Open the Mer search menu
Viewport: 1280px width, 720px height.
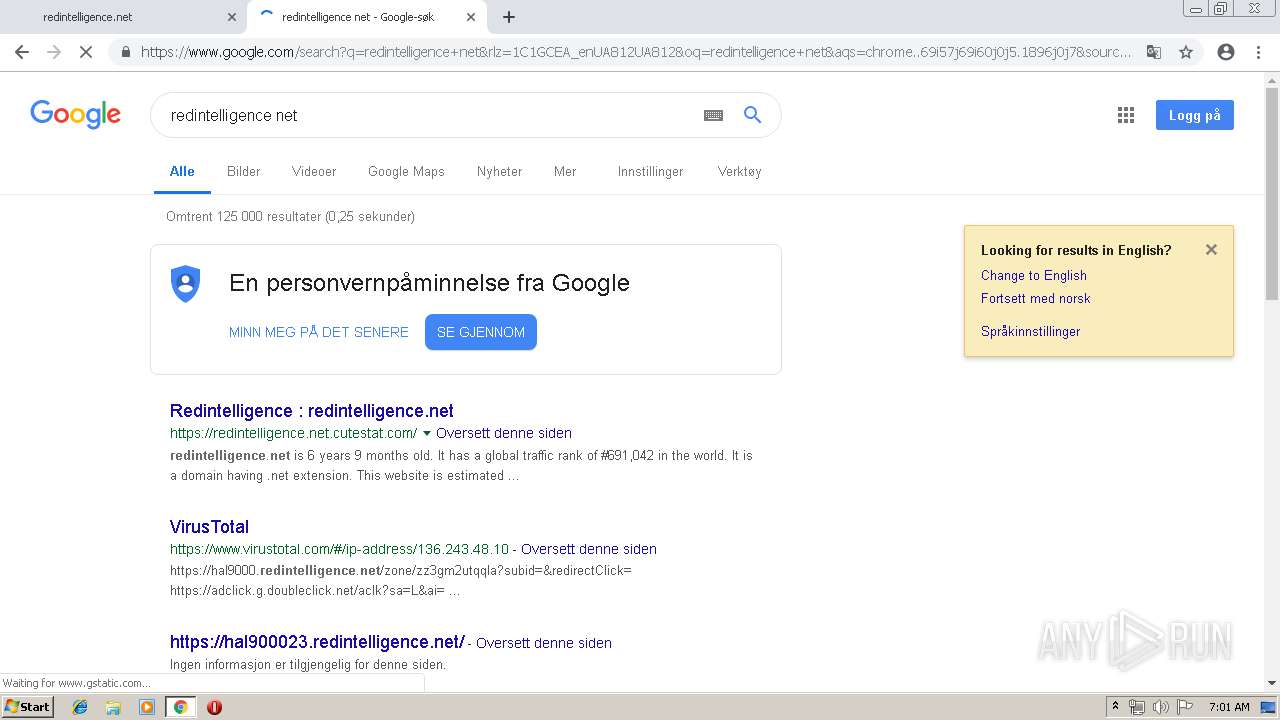(x=565, y=171)
